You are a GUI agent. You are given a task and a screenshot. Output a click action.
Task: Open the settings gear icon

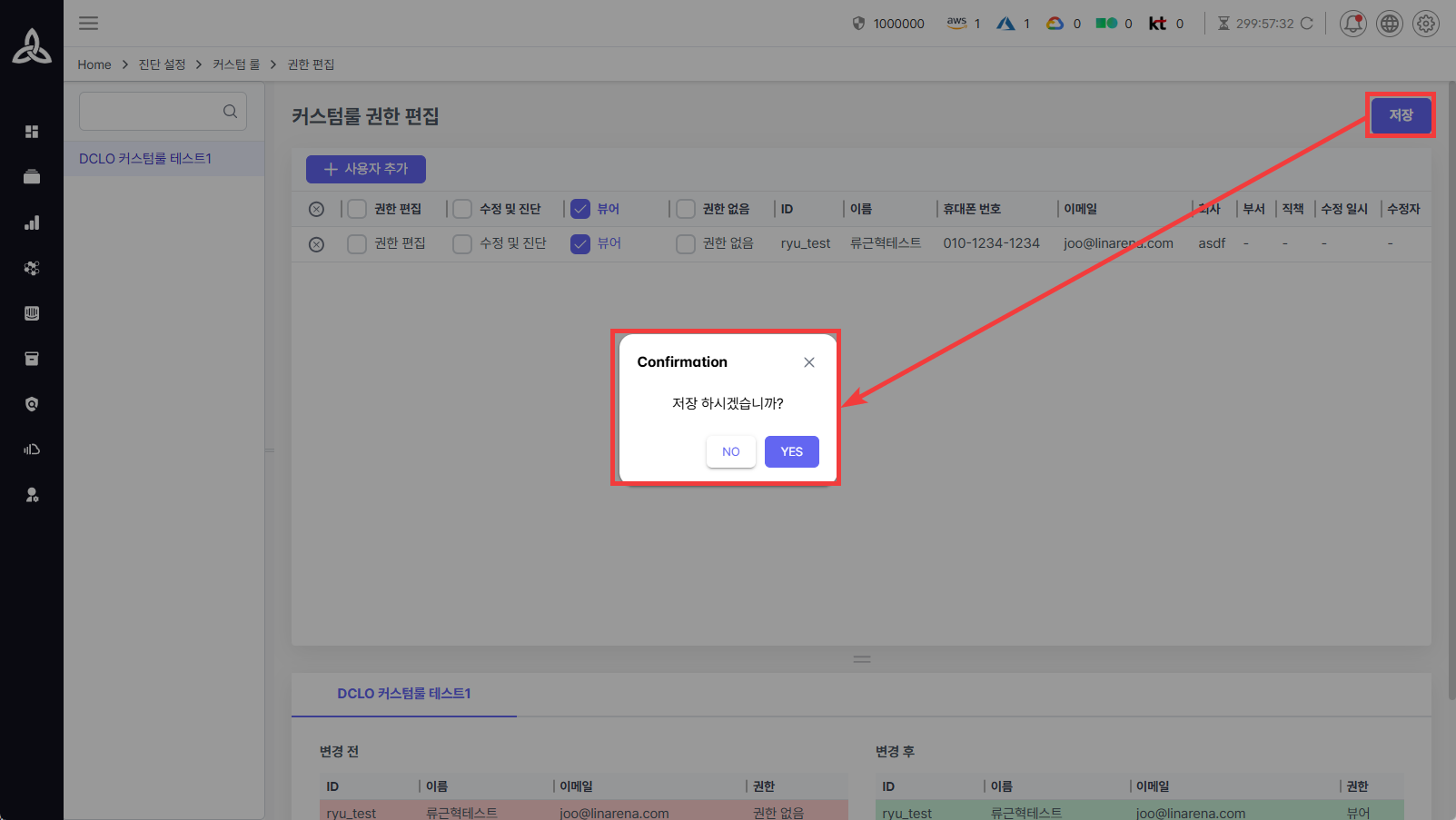[1425, 24]
